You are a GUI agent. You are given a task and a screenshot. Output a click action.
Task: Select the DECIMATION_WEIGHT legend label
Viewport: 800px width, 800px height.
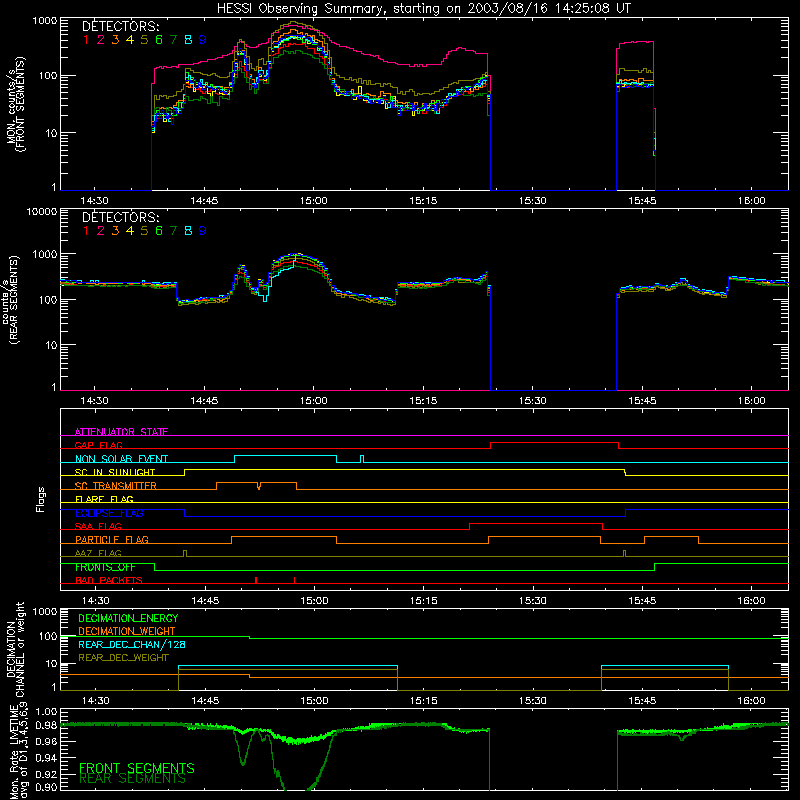(127, 631)
